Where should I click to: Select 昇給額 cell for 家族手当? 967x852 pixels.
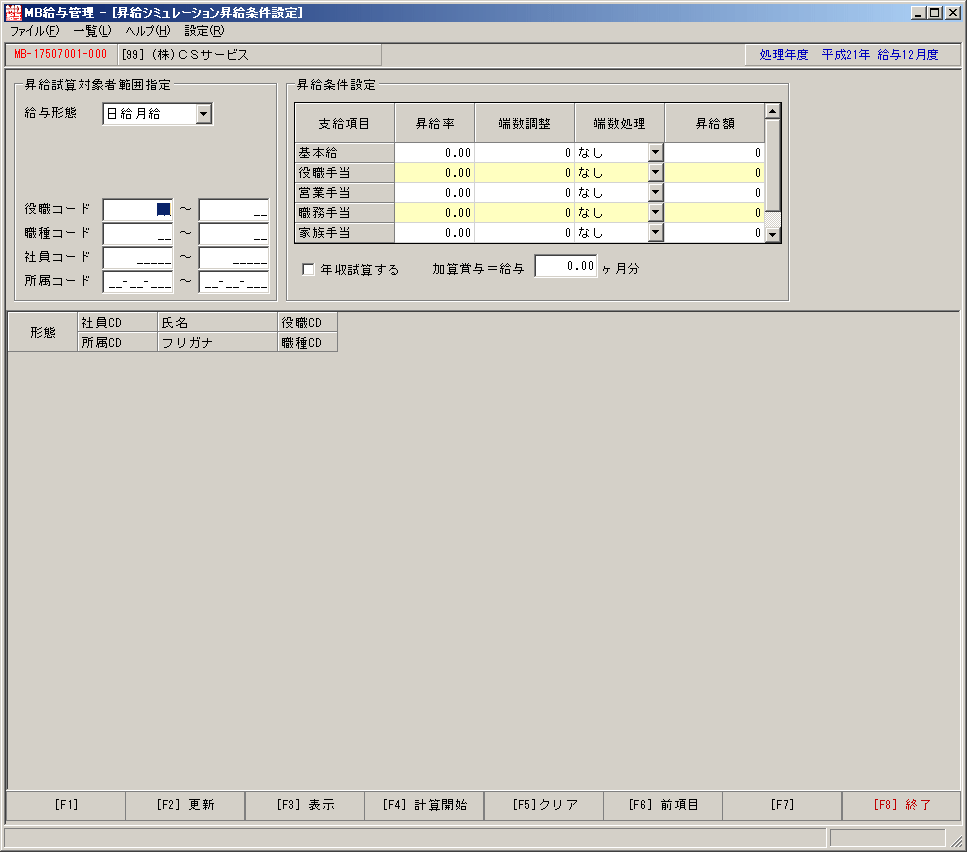tap(714, 232)
